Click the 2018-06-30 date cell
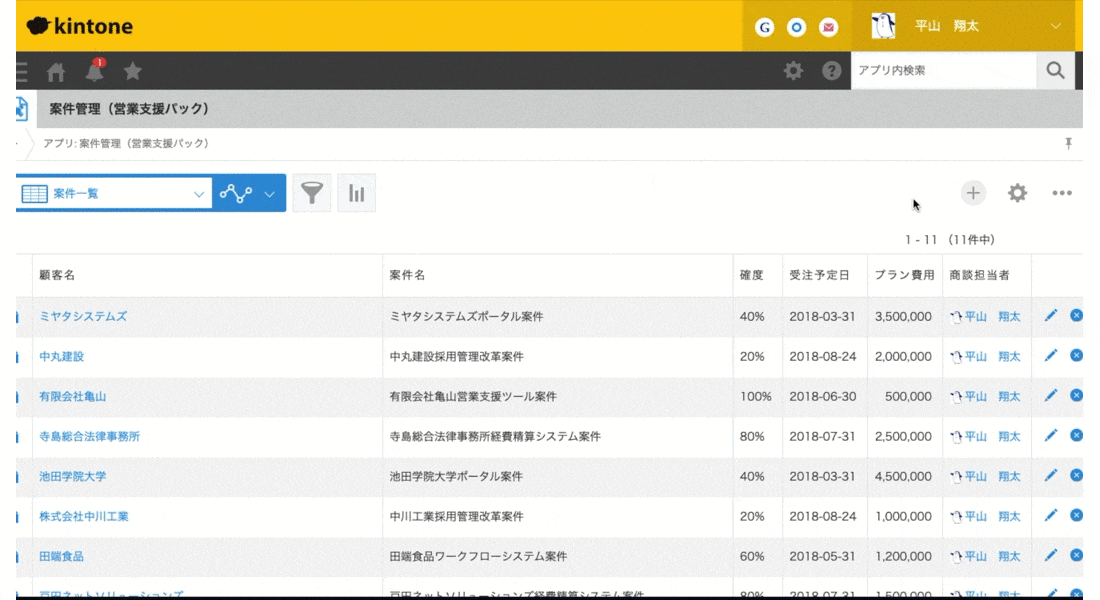The width and height of the screenshot is (1100, 600). pos(824,396)
